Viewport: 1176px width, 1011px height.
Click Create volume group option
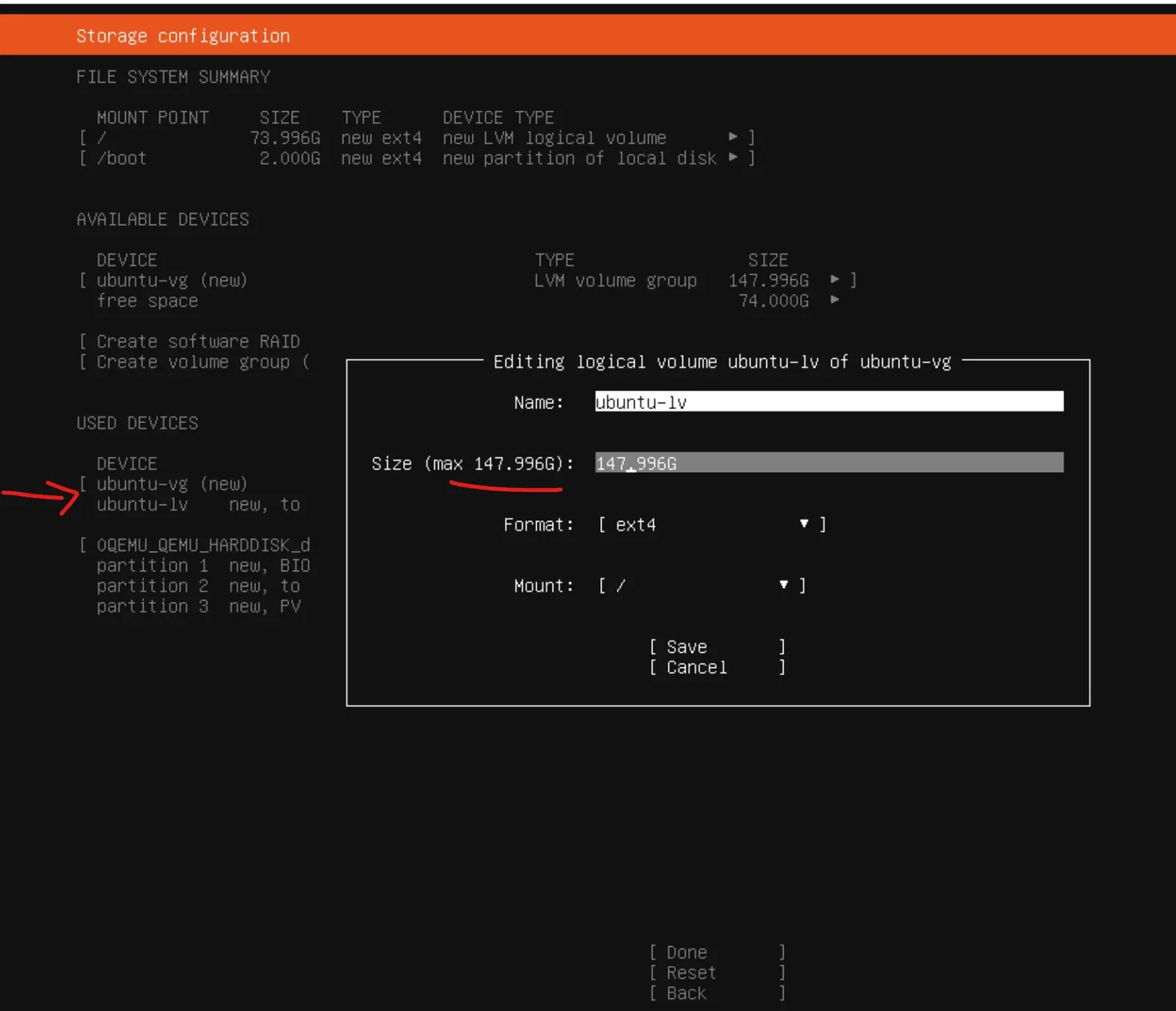click(x=193, y=362)
